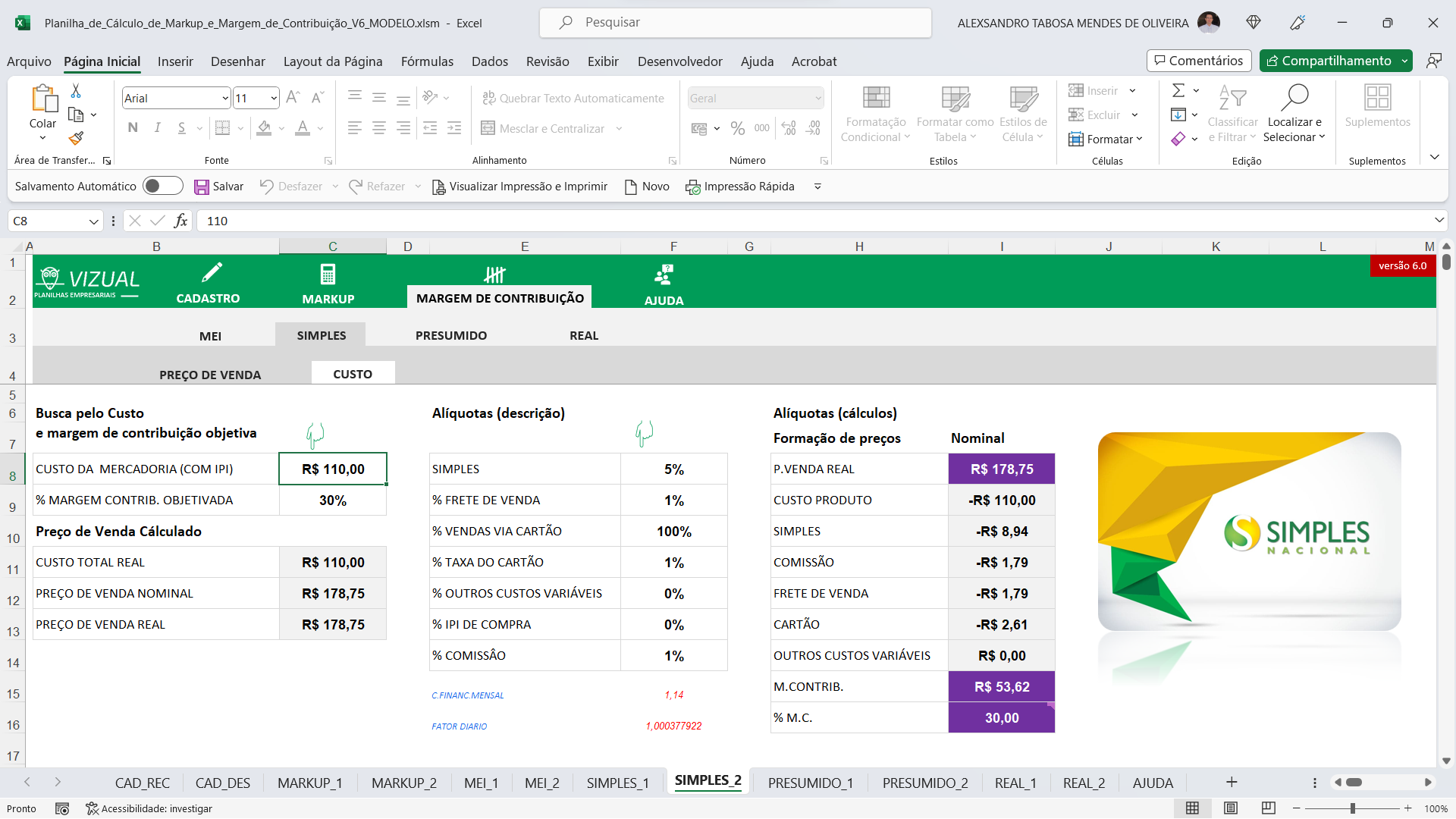Click the Salvar disk icon
Screen dimensions: 1456x819
[x=201, y=187]
